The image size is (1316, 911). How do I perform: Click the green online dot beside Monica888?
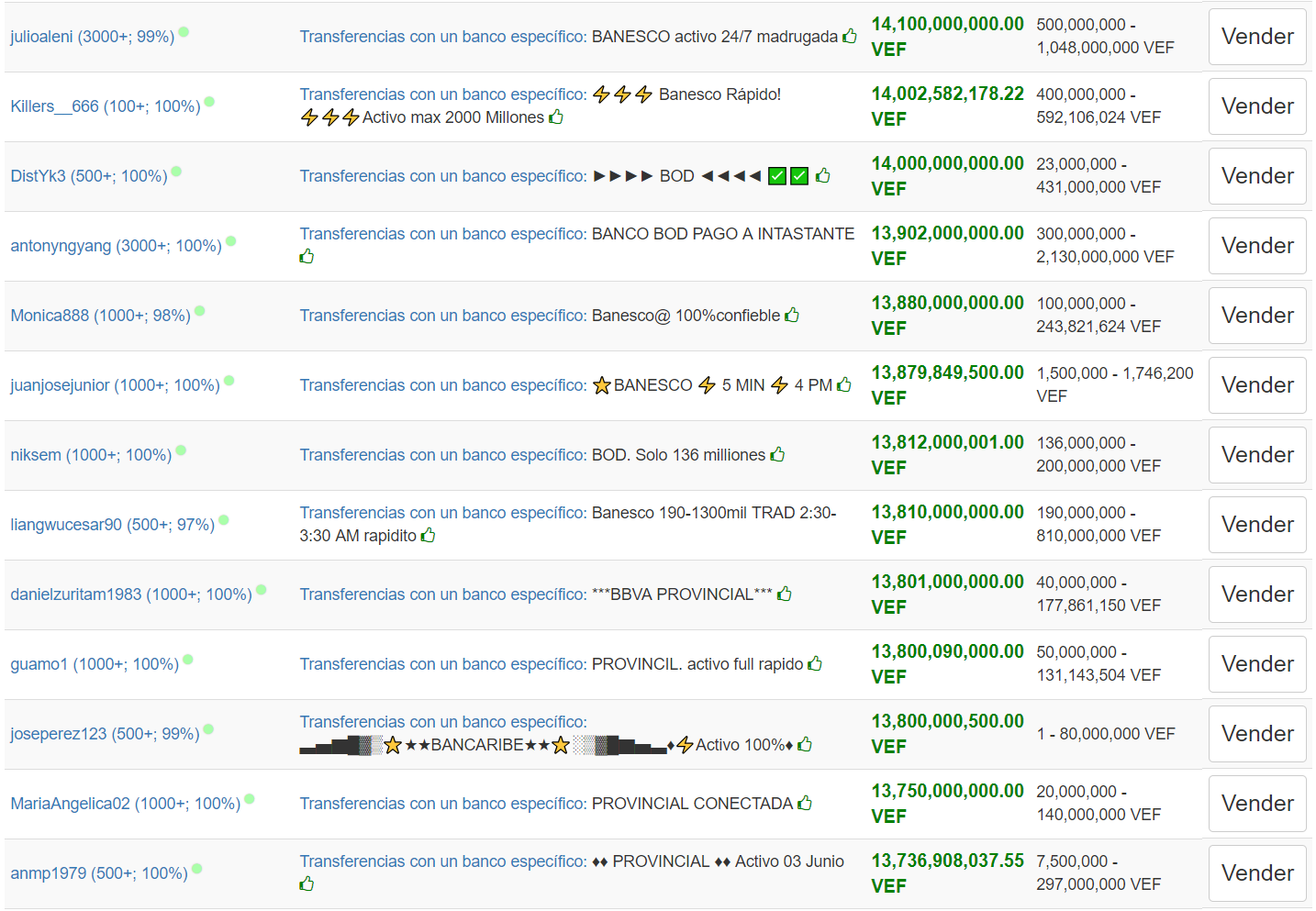click(x=200, y=311)
